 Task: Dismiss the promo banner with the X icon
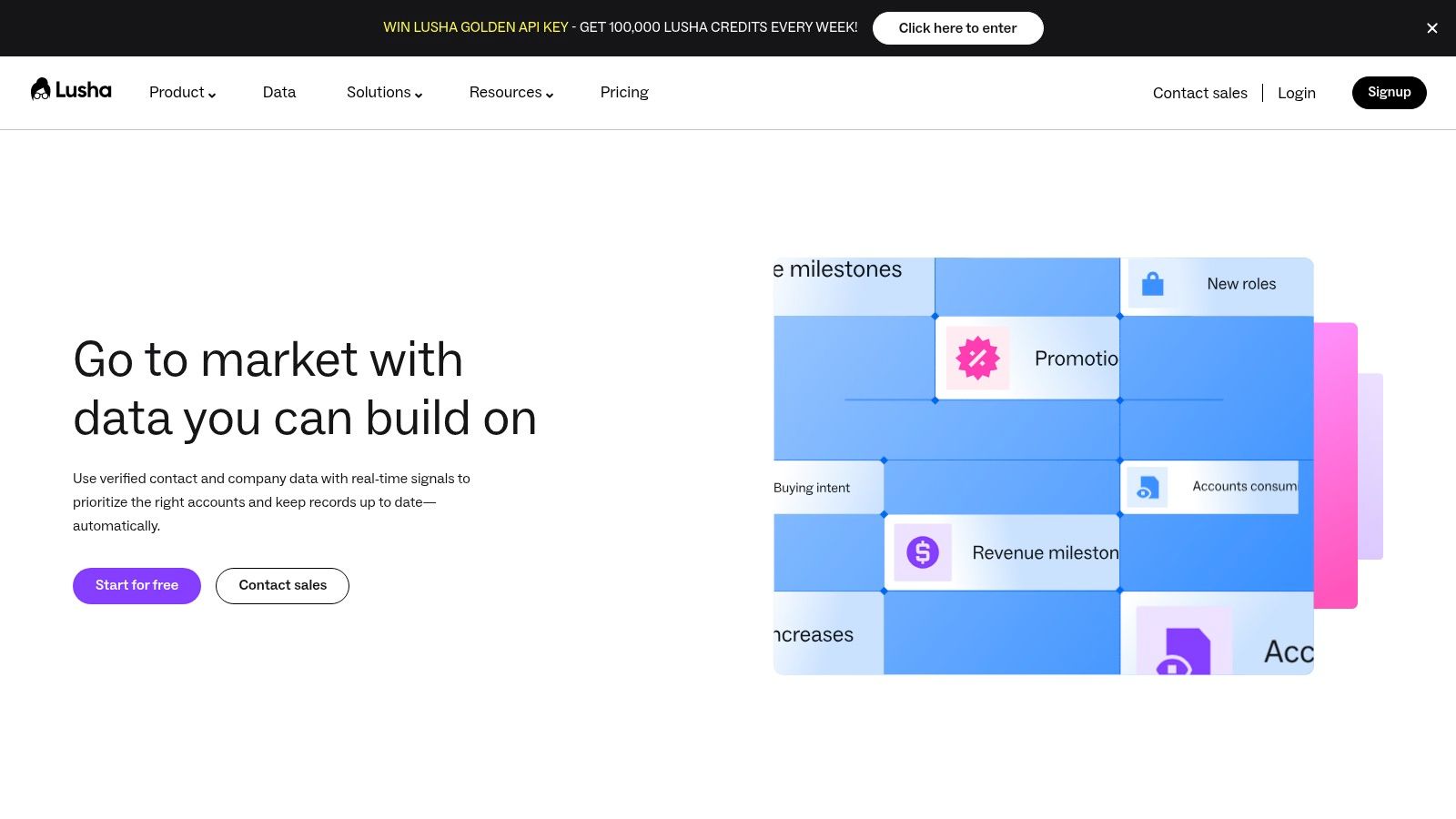coord(1432,28)
